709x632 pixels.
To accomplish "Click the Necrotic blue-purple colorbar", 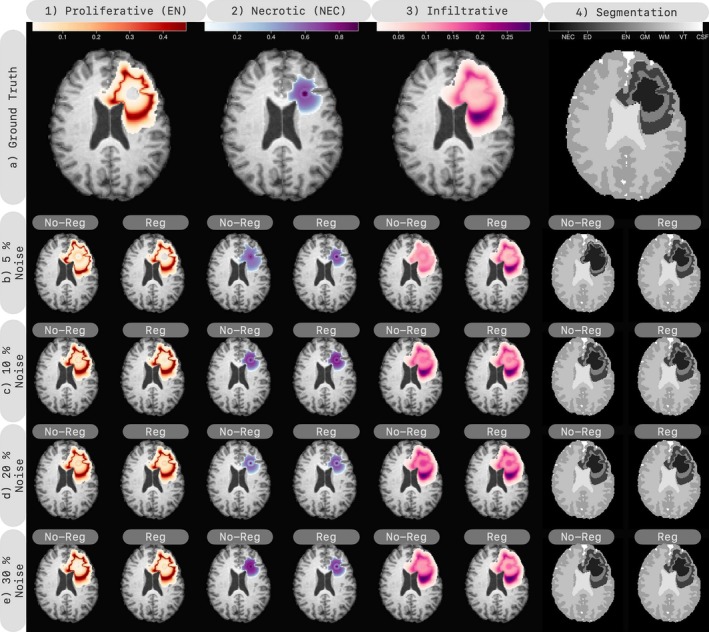I will [282, 27].
